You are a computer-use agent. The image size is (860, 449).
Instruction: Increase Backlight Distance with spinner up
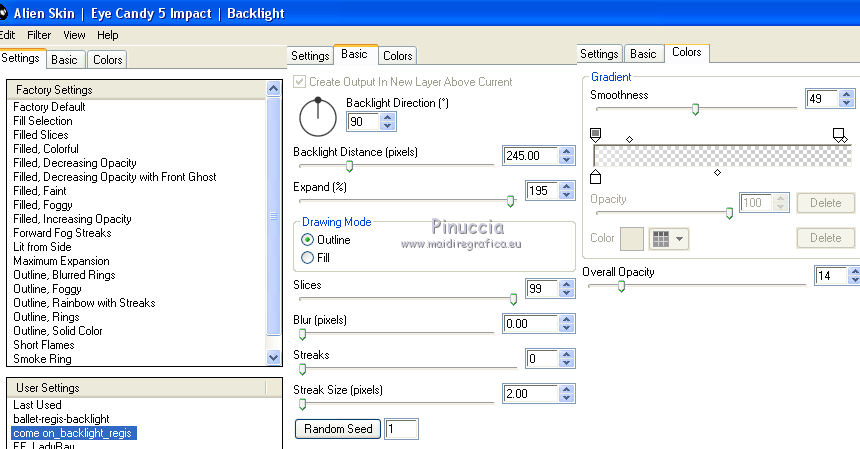(567, 151)
